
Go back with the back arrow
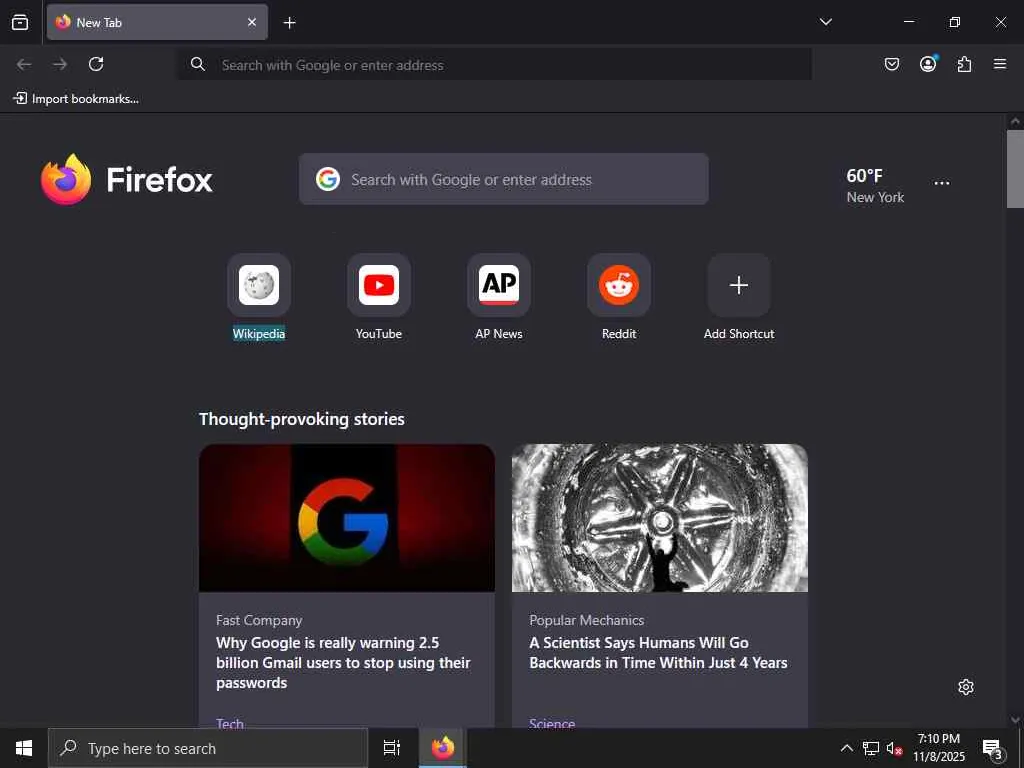(24, 64)
